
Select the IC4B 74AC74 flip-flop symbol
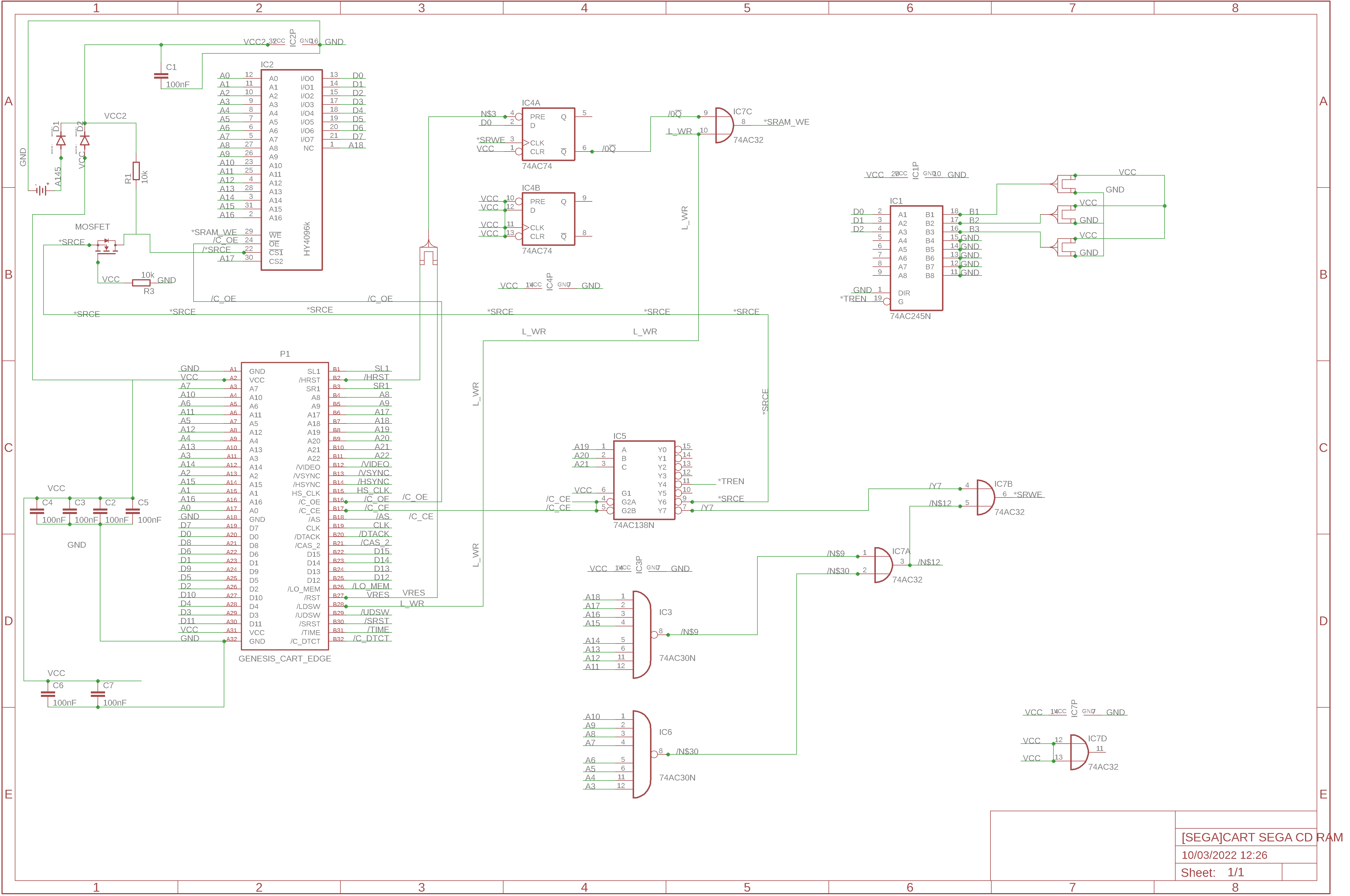point(548,219)
